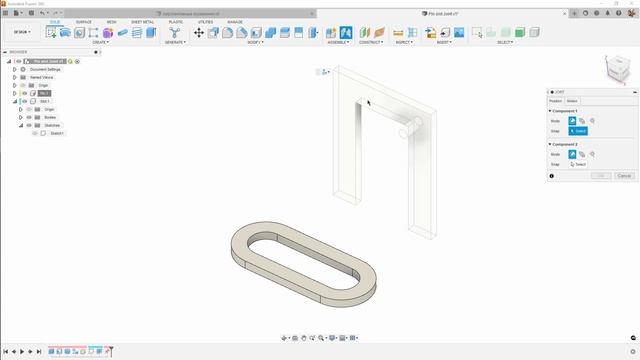
Task: Expand the Pin:1 component node
Action: pyautogui.click(x=15, y=93)
